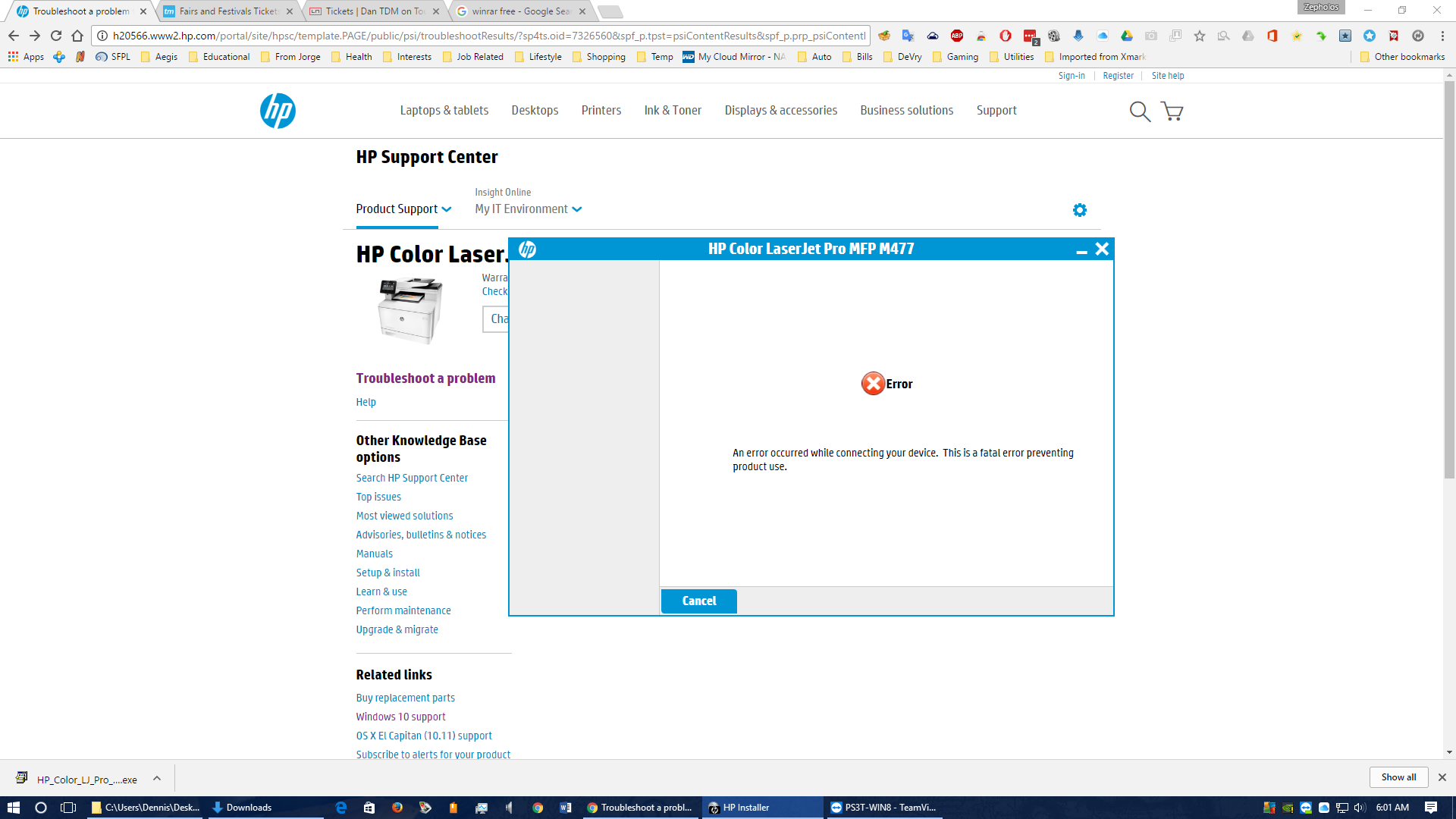The height and width of the screenshot is (819, 1456).
Task: Click the printer product thumbnail
Action: (410, 310)
